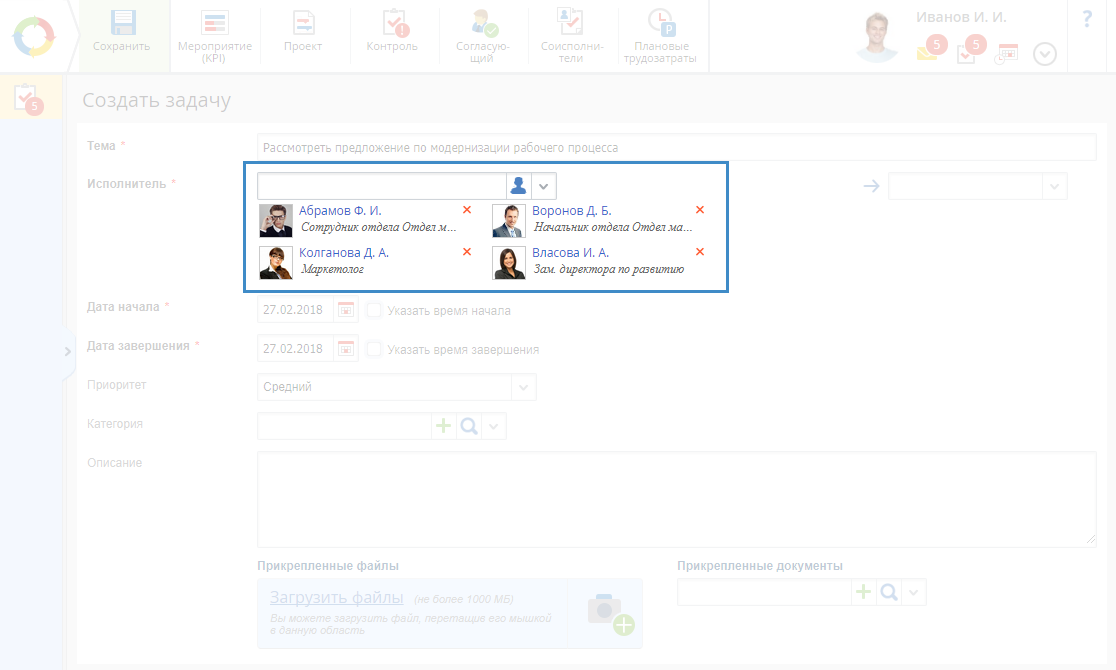Click camera add-file icon
The height and width of the screenshot is (670, 1116).
pyautogui.click(x=610, y=614)
